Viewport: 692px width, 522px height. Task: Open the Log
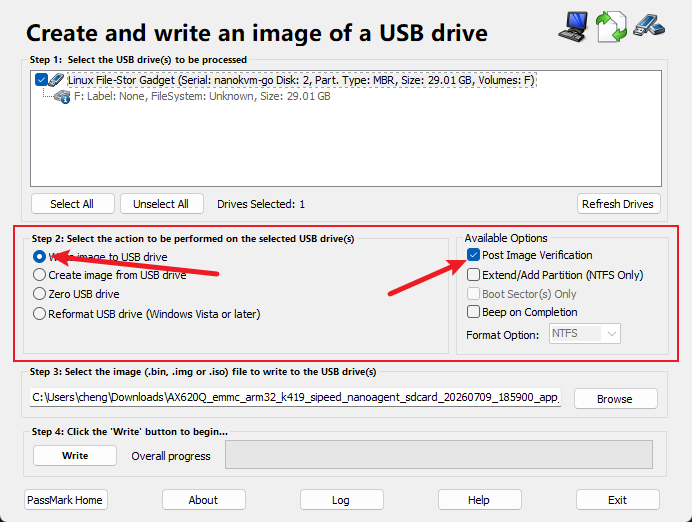point(342,500)
